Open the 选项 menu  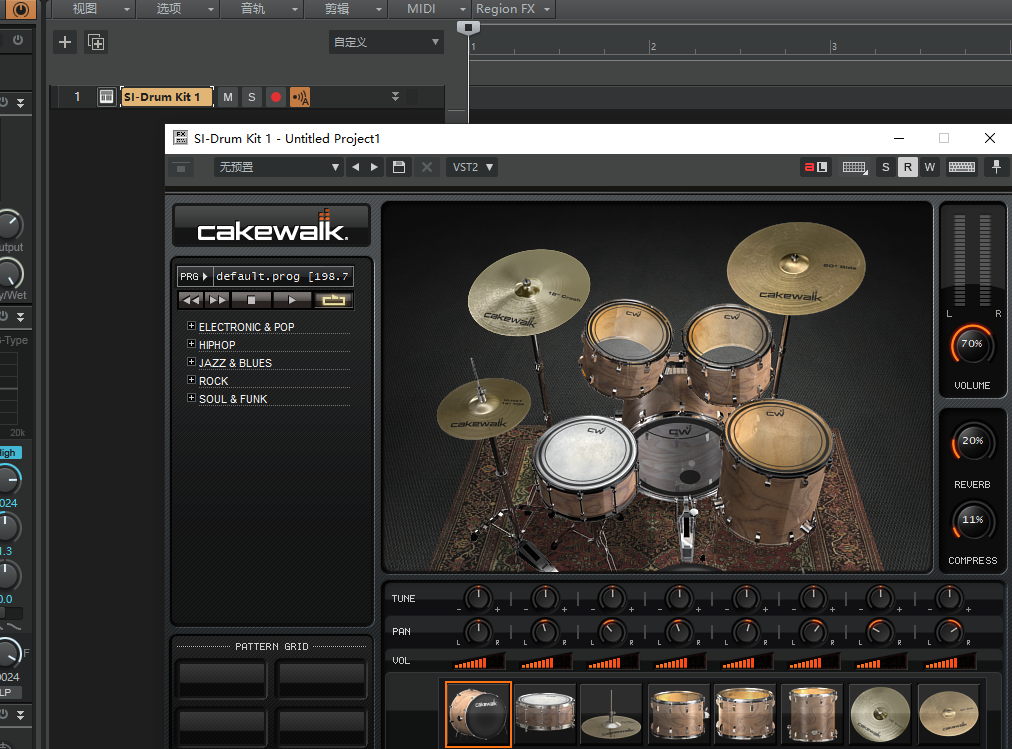[176, 9]
